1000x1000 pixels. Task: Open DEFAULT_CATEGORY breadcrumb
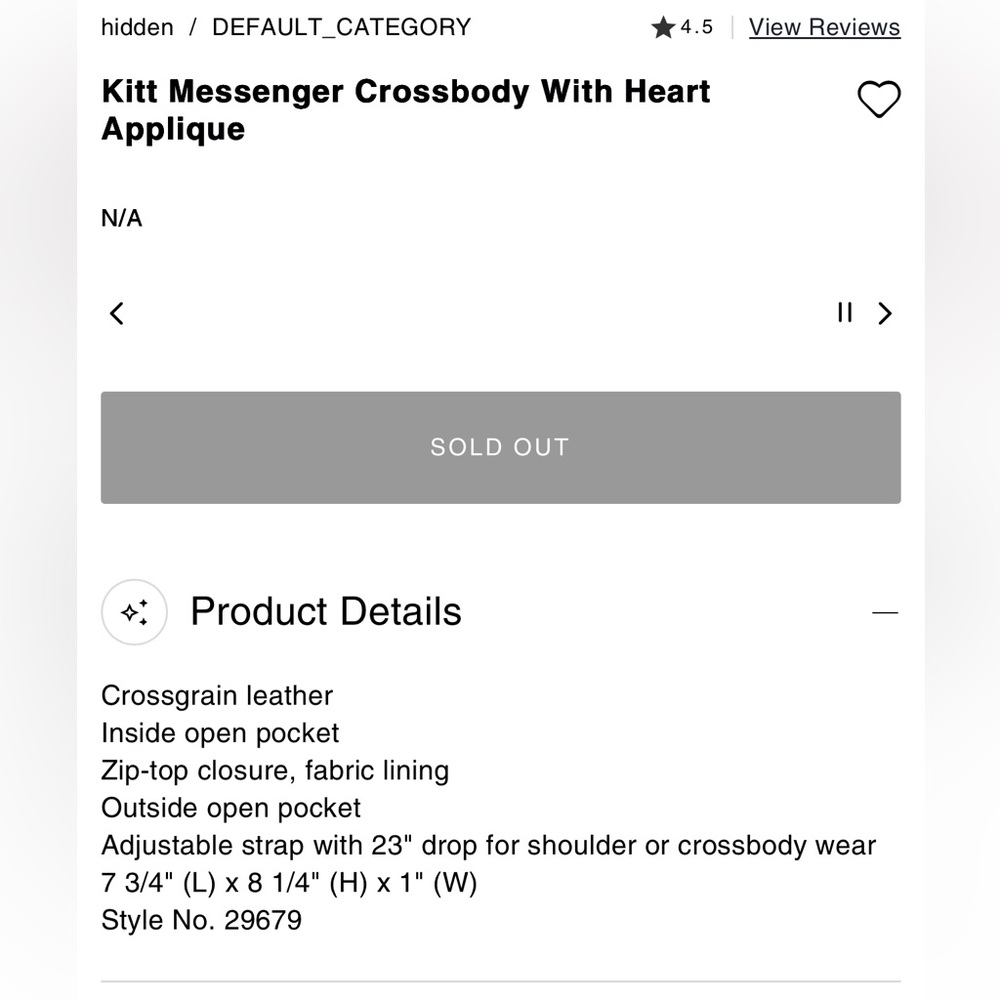(x=341, y=28)
